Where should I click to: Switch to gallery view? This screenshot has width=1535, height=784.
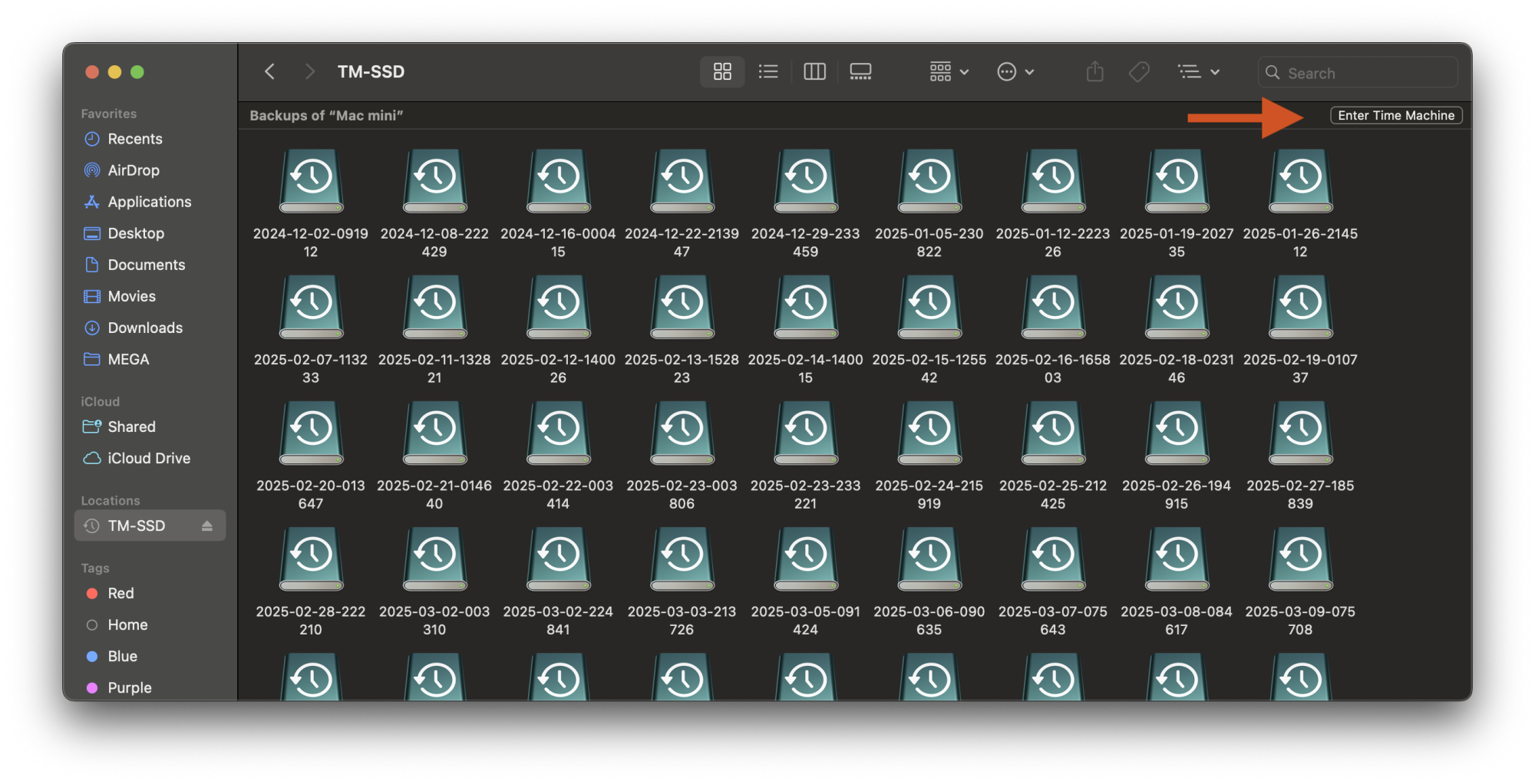point(860,72)
